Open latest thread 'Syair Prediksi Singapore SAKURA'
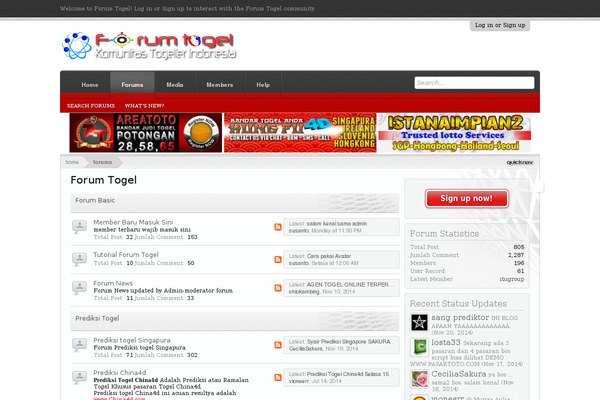 [350, 341]
